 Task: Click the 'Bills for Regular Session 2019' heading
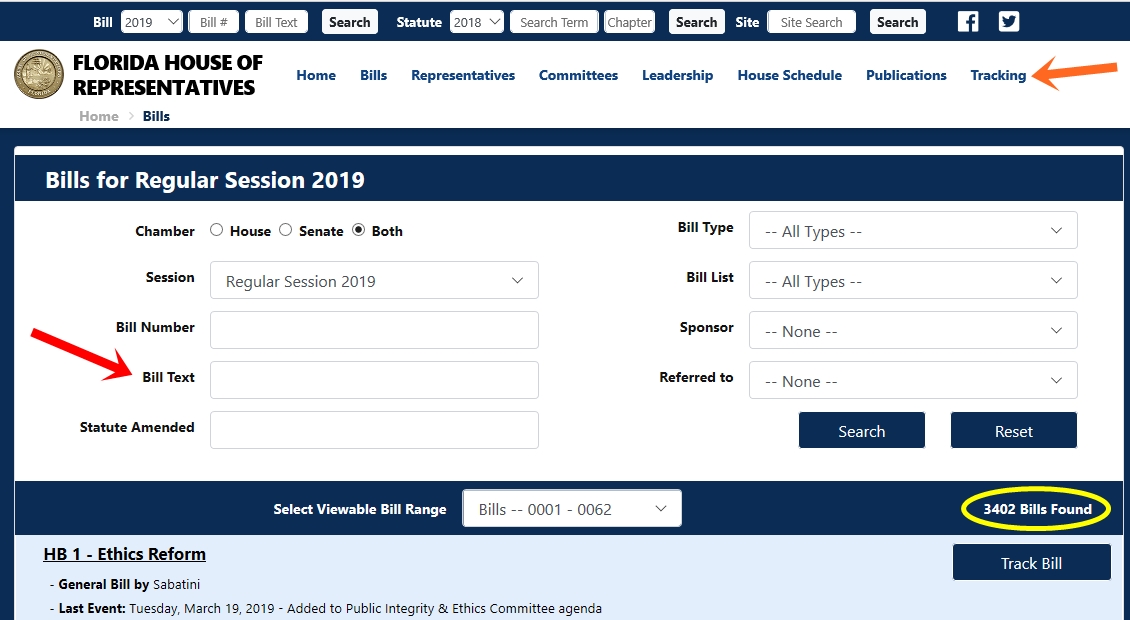pos(205,180)
